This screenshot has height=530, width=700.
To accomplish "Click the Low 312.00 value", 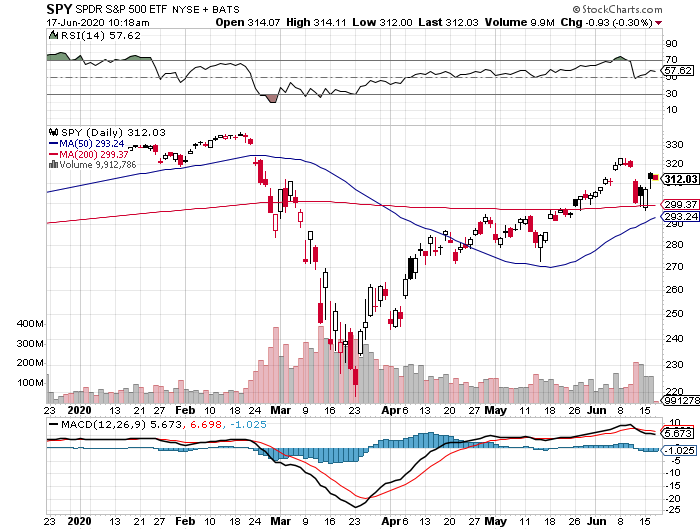I will (382, 22).
